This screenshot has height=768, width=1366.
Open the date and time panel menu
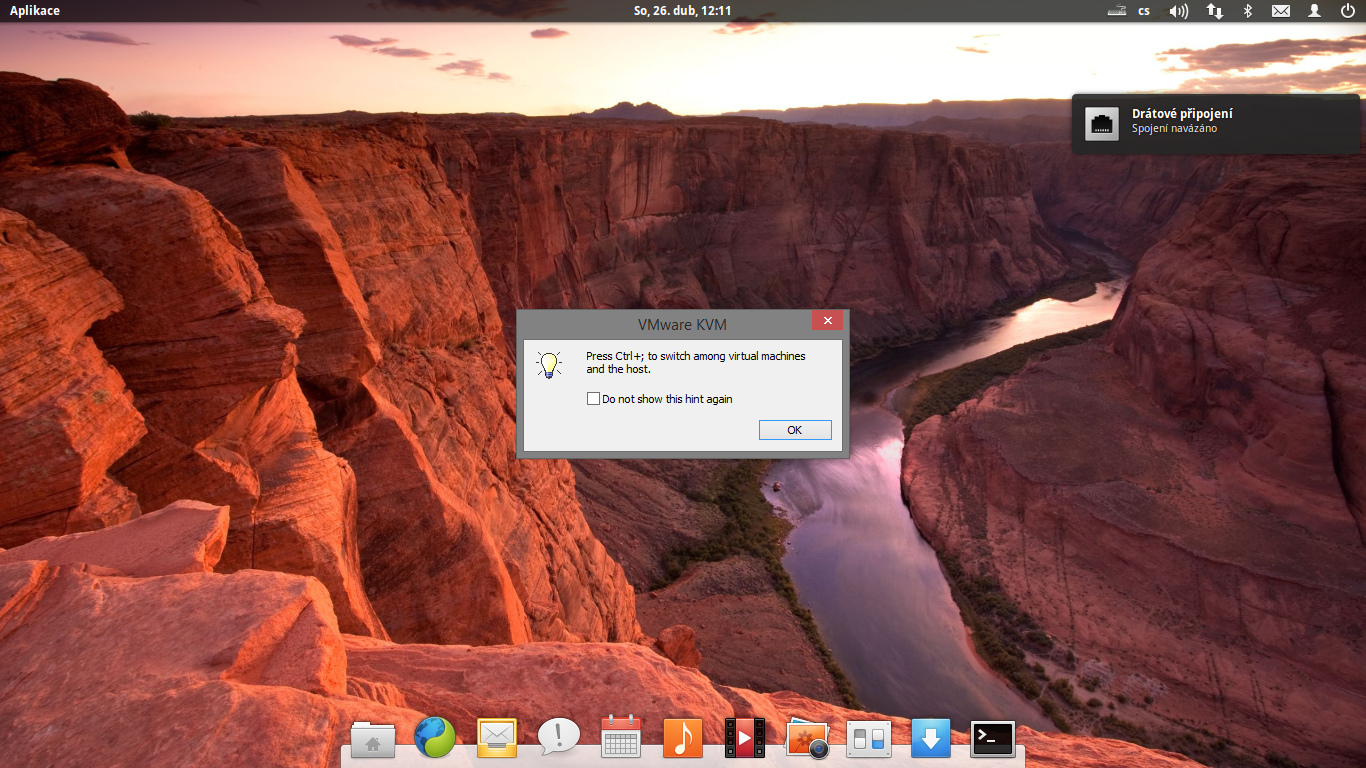click(x=683, y=11)
